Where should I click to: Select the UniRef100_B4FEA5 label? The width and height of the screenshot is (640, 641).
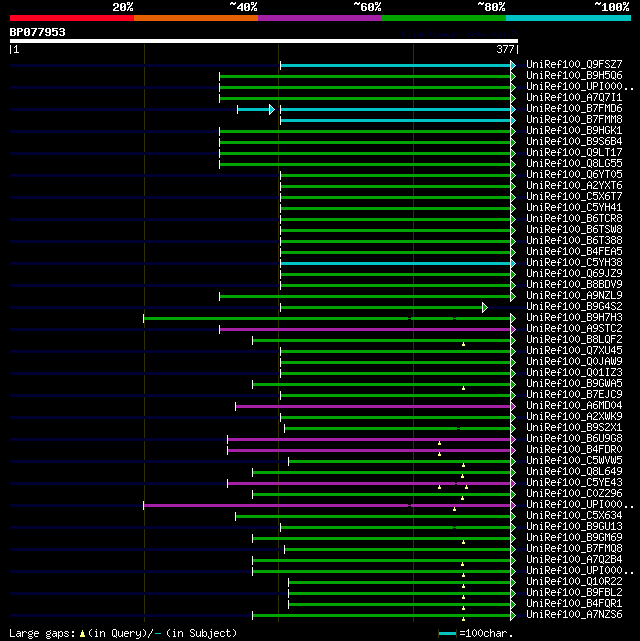(574, 252)
